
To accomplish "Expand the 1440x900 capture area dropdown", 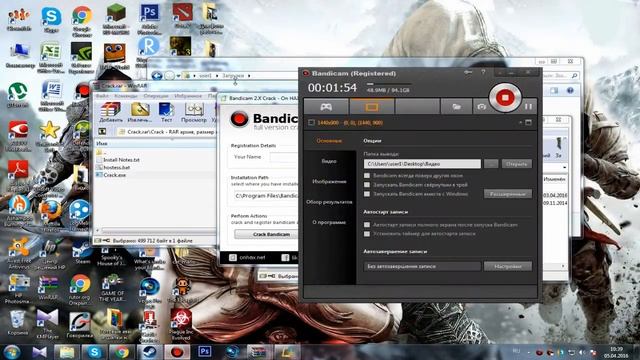I will pos(520,122).
